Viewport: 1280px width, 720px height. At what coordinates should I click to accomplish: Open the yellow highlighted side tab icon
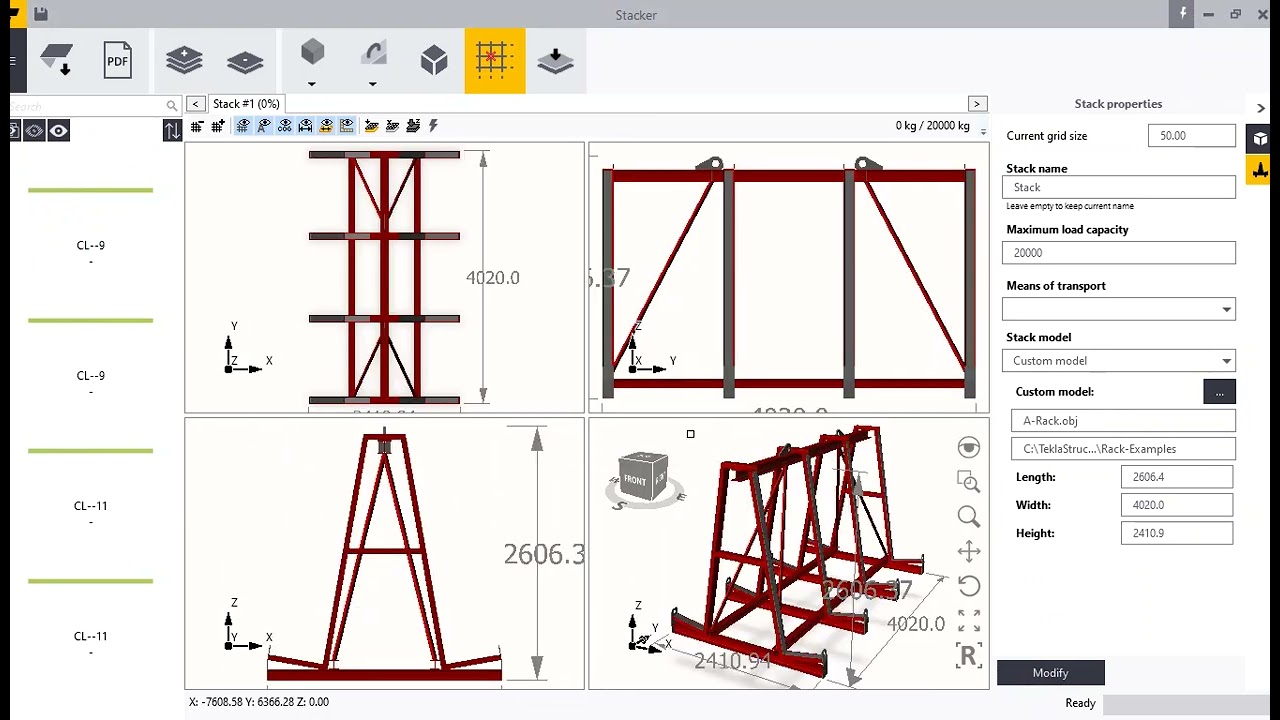click(1260, 169)
